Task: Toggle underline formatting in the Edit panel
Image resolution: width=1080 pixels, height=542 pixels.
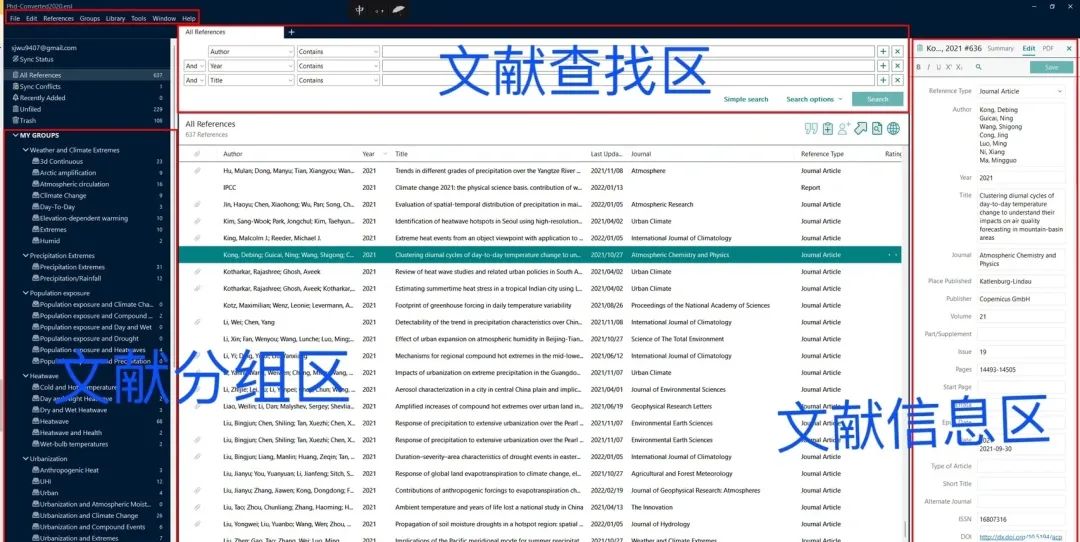Action: click(938, 67)
